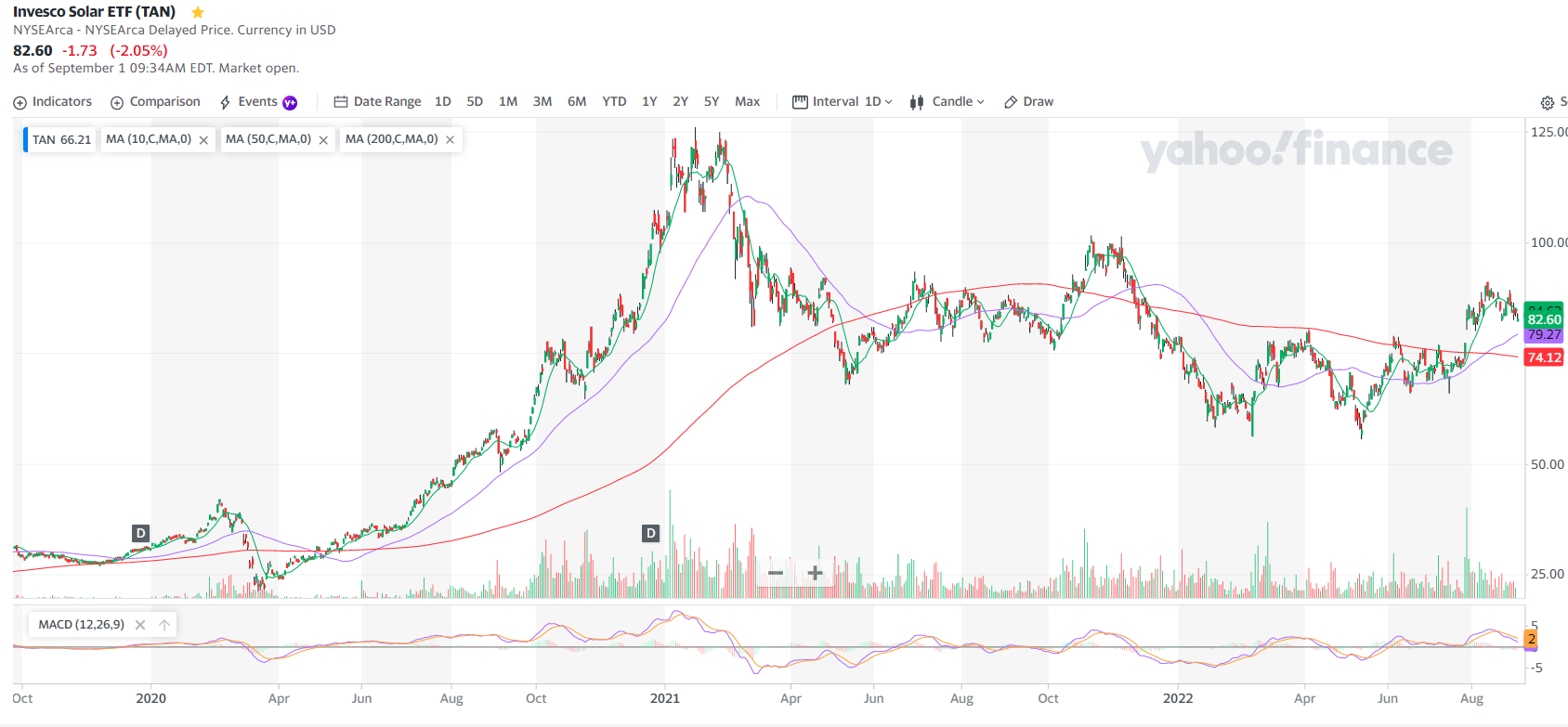Click the Interval ruler icon

800,102
